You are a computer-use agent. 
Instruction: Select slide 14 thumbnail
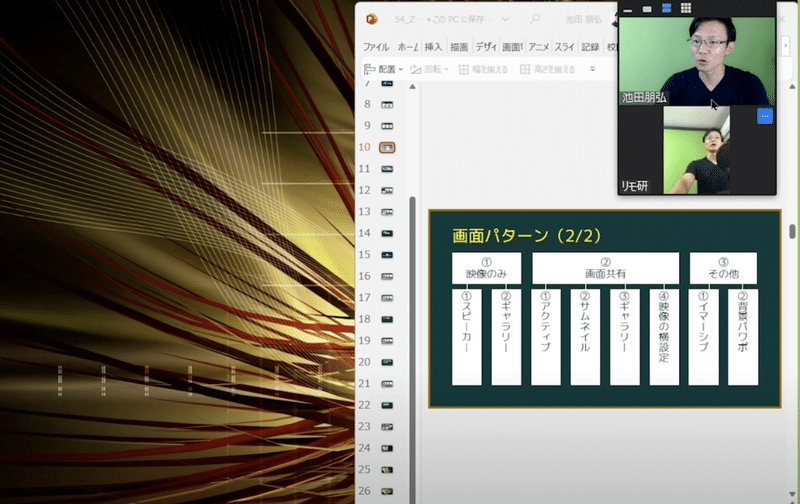point(387,233)
